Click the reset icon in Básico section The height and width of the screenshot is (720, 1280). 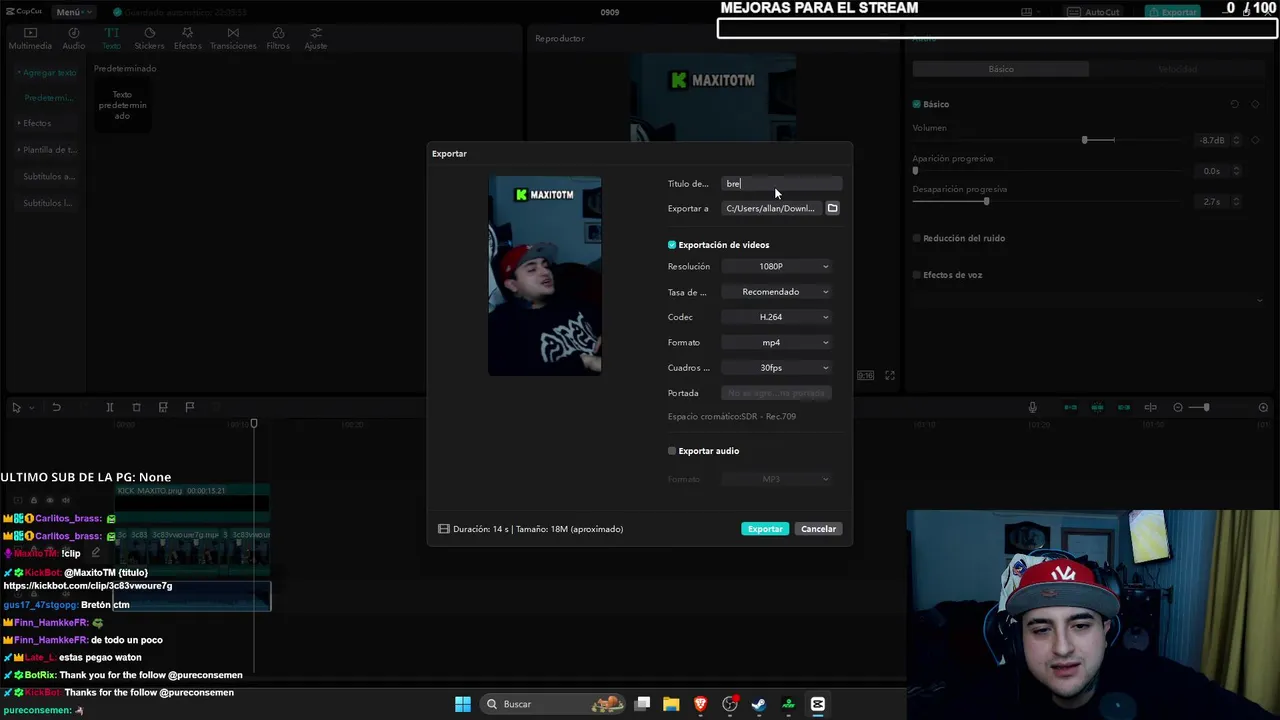pos(1235,104)
